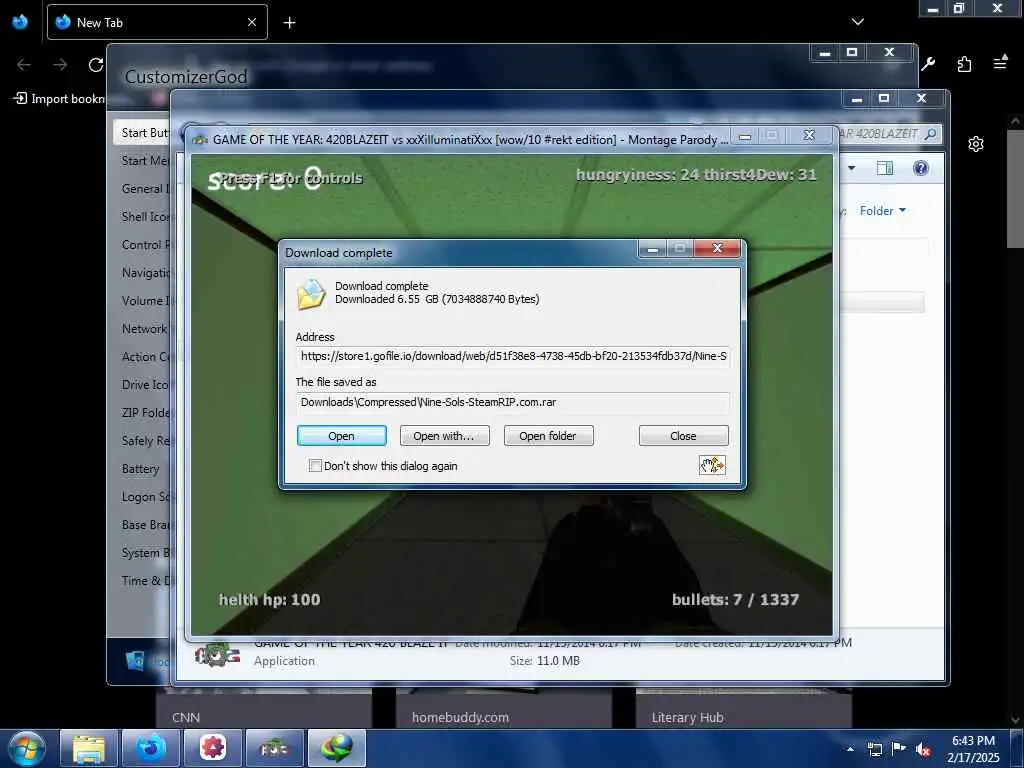This screenshot has width=1024, height=768.
Task: Select Start Menu in CustomizerGod sidebar
Action: pos(144,161)
